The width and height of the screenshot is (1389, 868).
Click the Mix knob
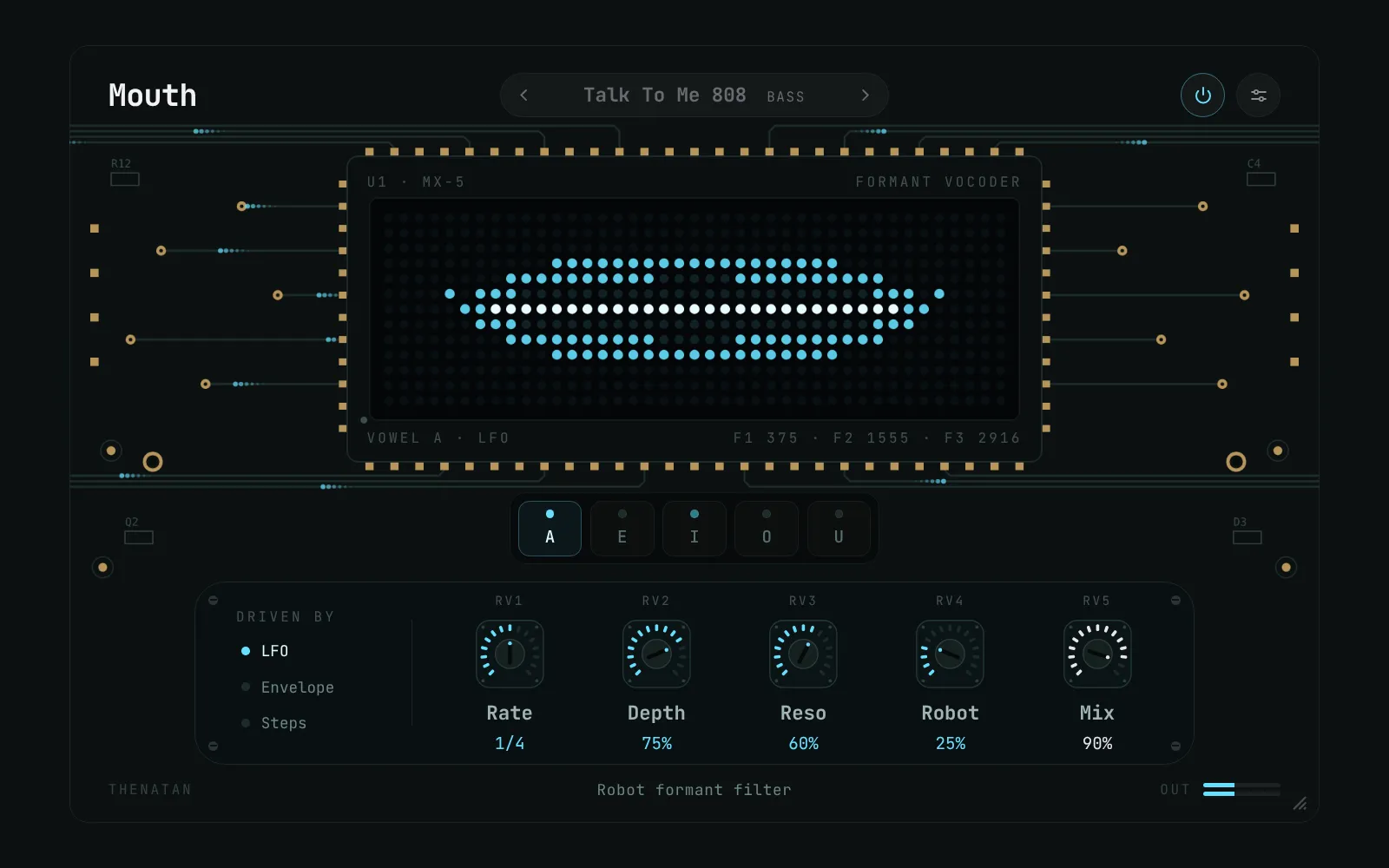tap(1097, 654)
